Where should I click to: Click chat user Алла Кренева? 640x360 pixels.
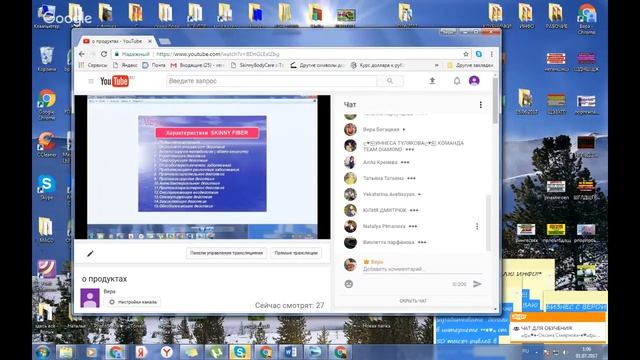point(380,162)
